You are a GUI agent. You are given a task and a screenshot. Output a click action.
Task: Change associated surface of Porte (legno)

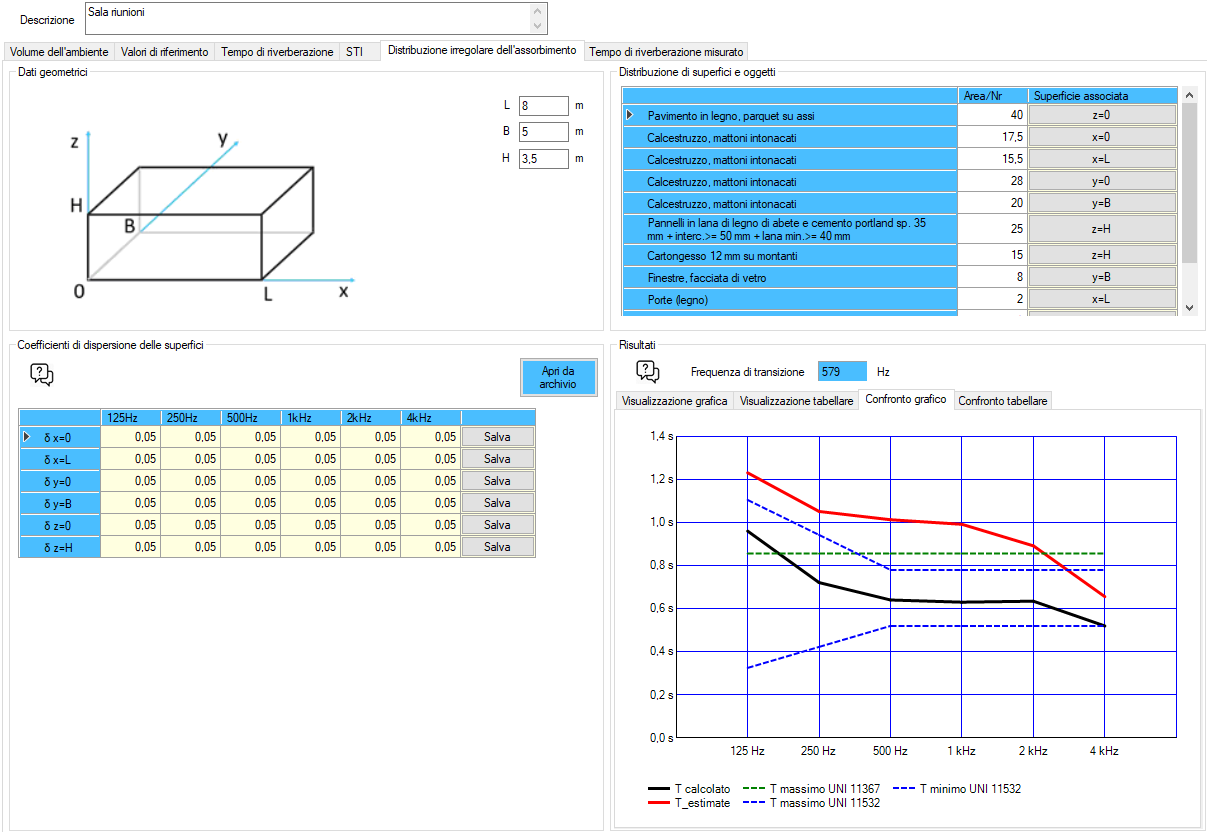tap(1101, 299)
